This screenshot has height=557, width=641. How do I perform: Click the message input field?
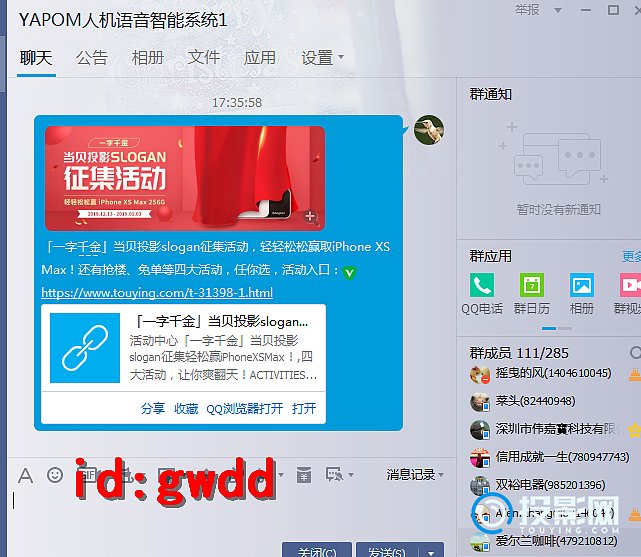(x=231, y=513)
